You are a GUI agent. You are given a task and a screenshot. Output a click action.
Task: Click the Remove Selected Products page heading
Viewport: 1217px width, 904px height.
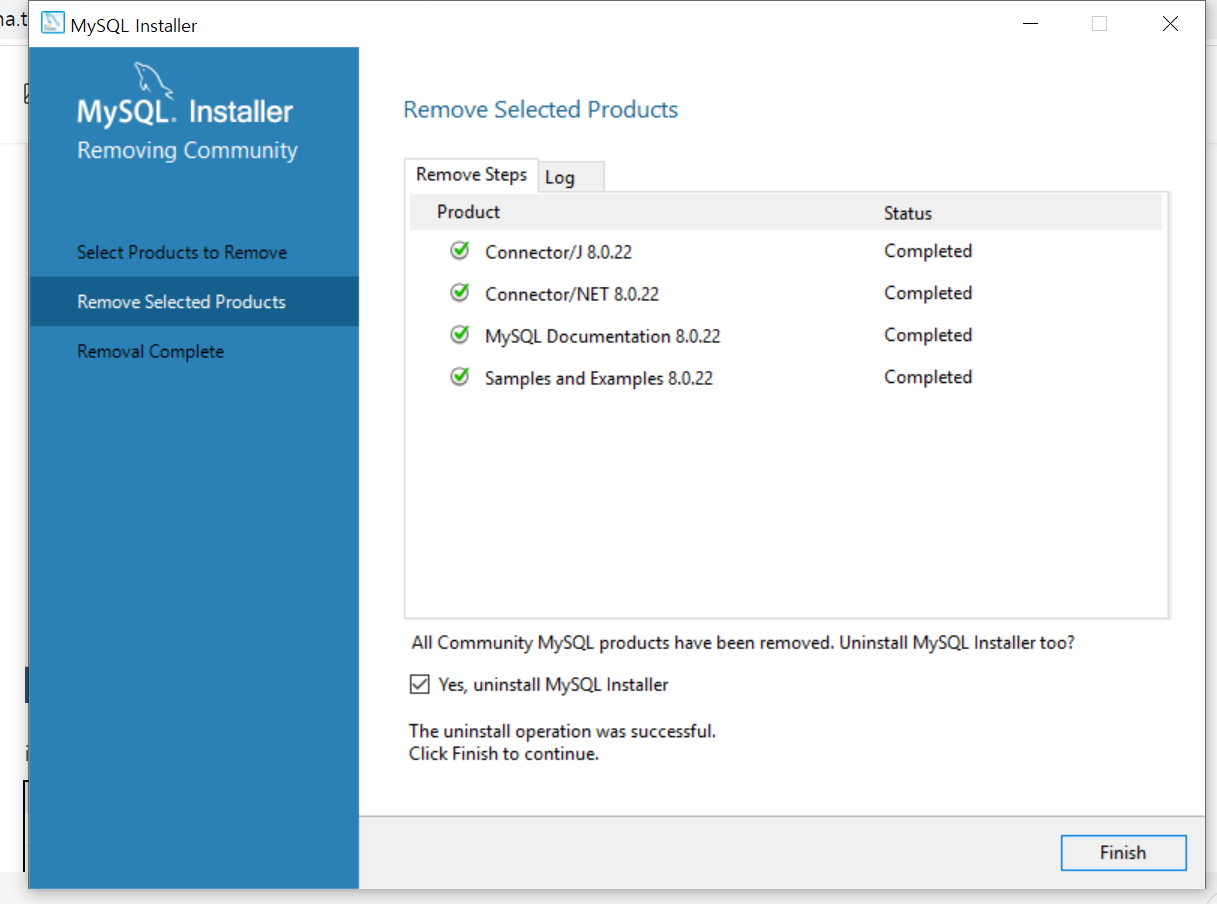point(540,110)
